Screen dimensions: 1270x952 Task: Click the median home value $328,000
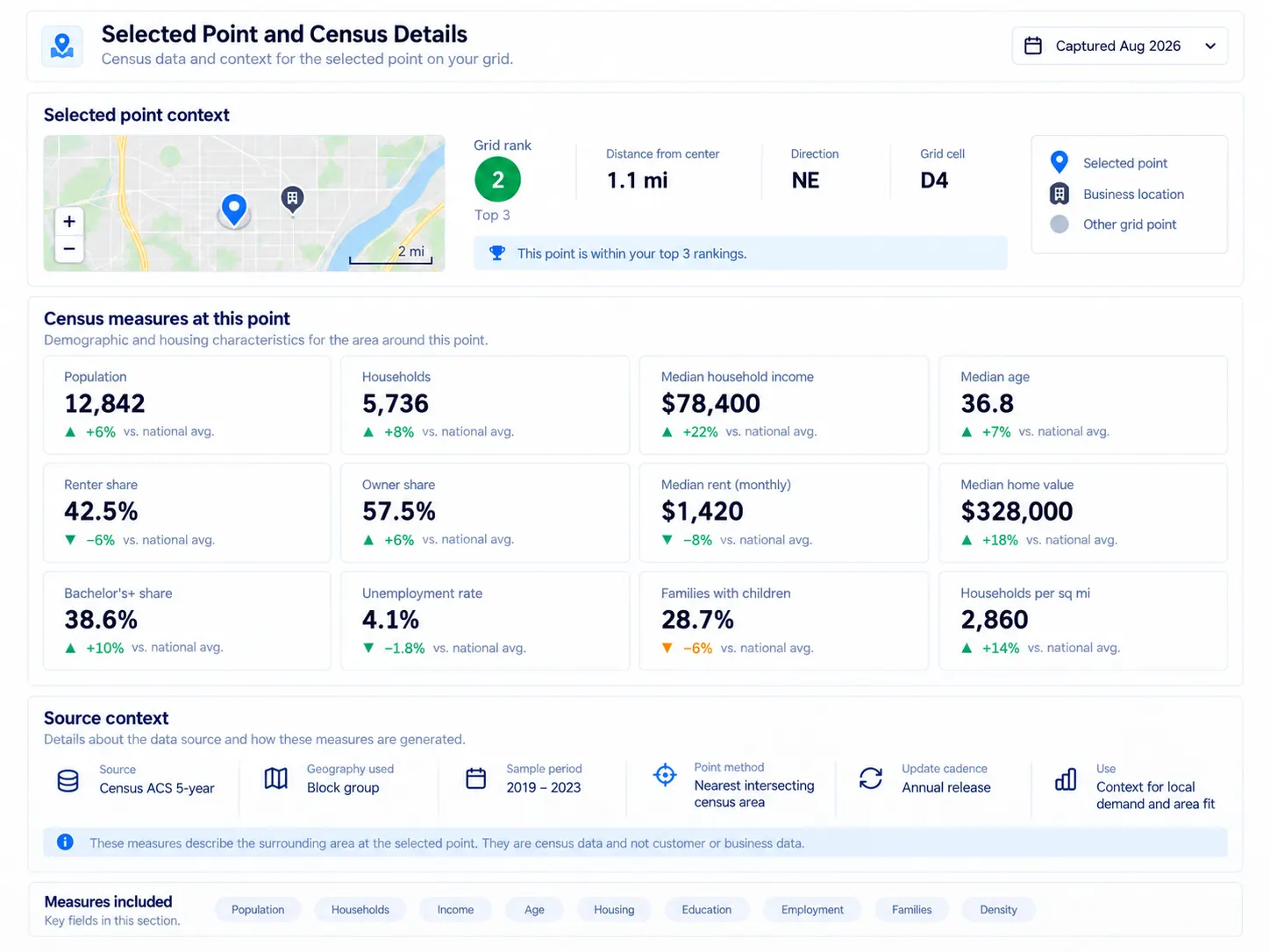[x=1017, y=511]
